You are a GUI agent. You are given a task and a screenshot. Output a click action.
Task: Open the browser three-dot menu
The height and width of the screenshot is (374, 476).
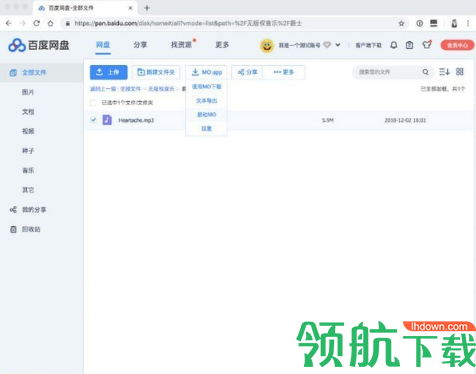[x=468, y=23]
